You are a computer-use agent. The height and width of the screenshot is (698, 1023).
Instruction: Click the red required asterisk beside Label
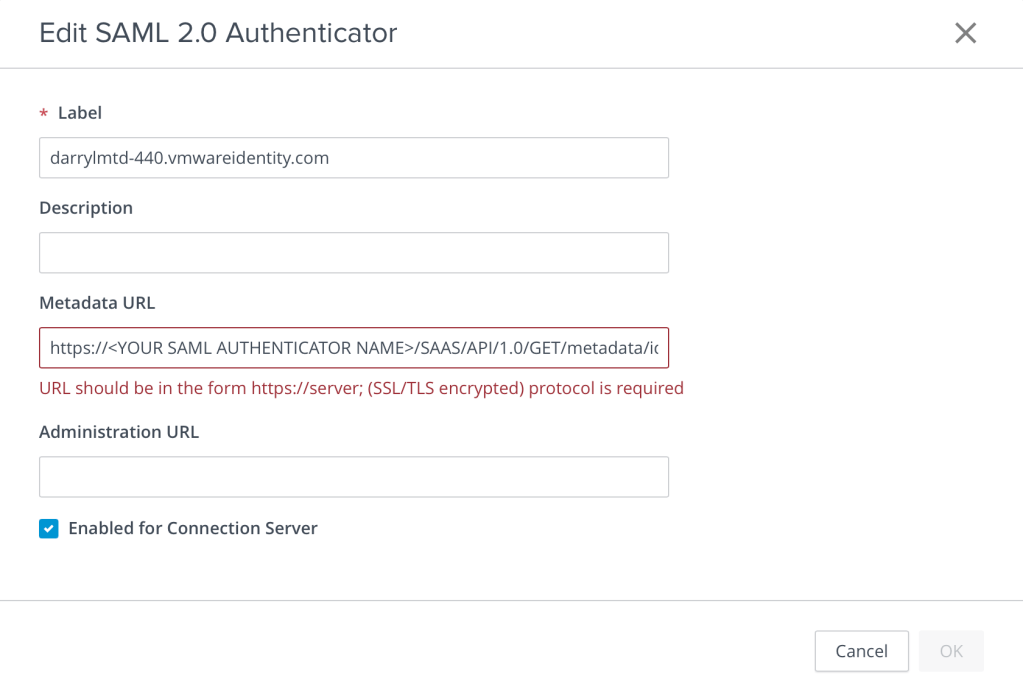pyautogui.click(x=43, y=114)
